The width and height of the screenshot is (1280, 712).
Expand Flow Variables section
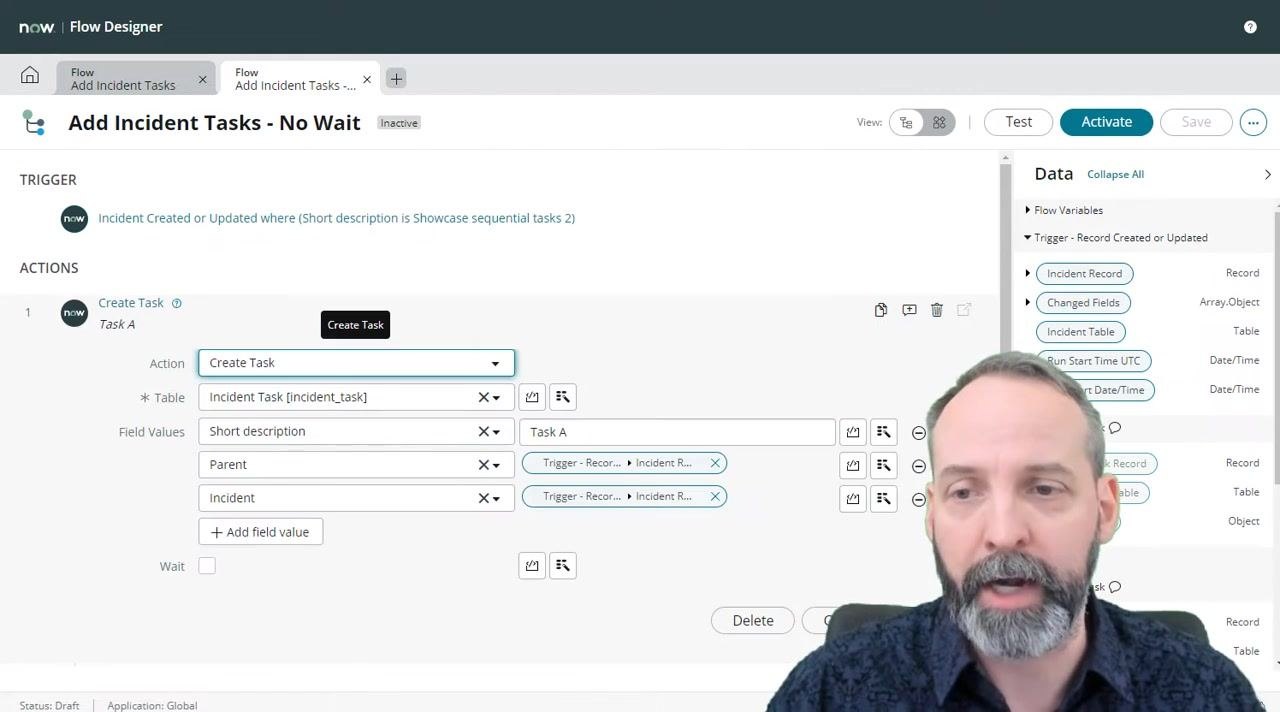1027,210
